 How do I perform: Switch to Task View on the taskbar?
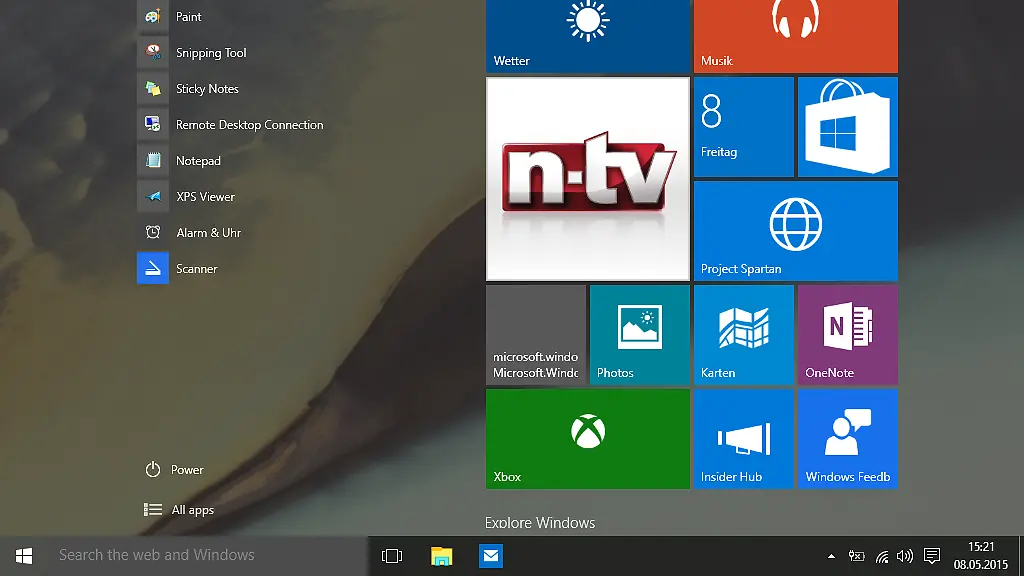[391, 555]
